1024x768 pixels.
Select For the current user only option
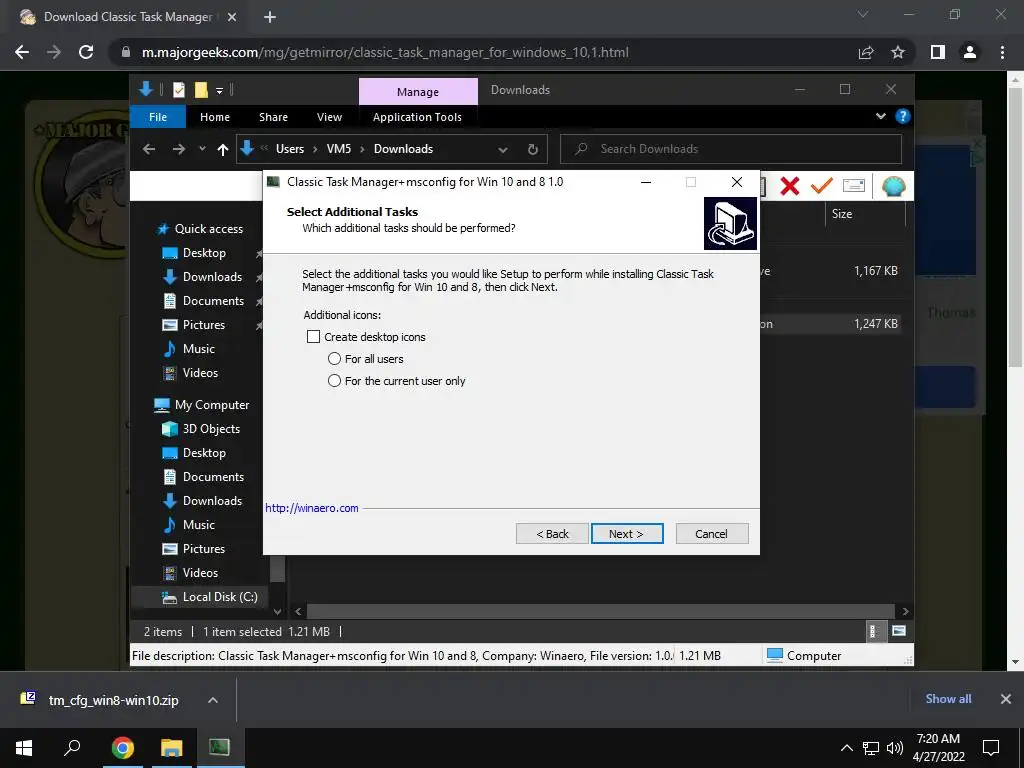click(x=334, y=381)
